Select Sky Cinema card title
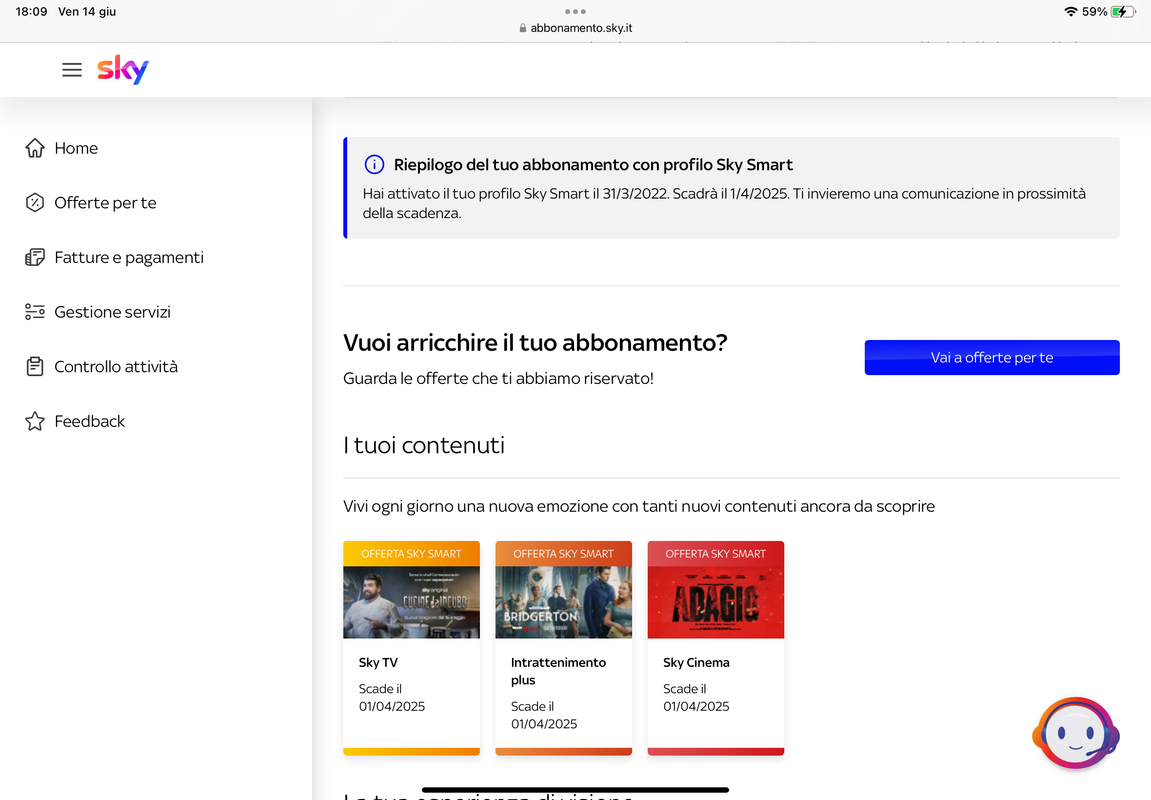The image size is (1151, 800). click(x=696, y=663)
